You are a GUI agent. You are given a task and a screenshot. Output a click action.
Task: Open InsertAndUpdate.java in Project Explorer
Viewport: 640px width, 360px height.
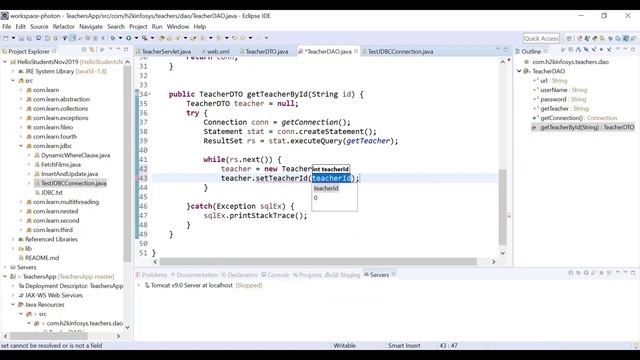pyautogui.click(x=69, y=174)
